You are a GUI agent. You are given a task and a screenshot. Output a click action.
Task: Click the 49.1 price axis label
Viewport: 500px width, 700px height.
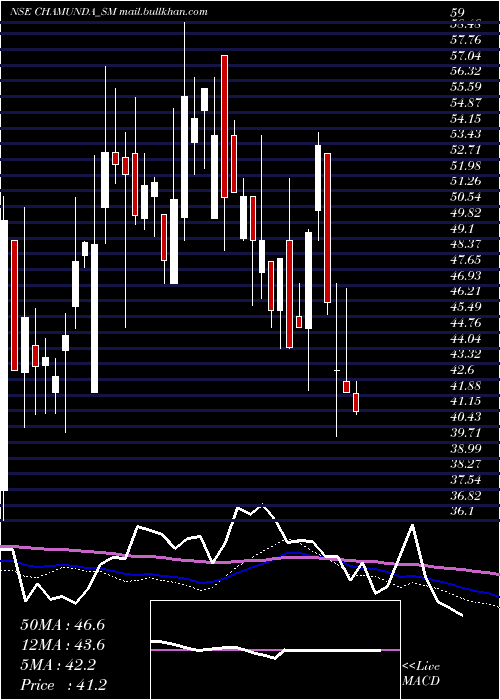point(462,229)
